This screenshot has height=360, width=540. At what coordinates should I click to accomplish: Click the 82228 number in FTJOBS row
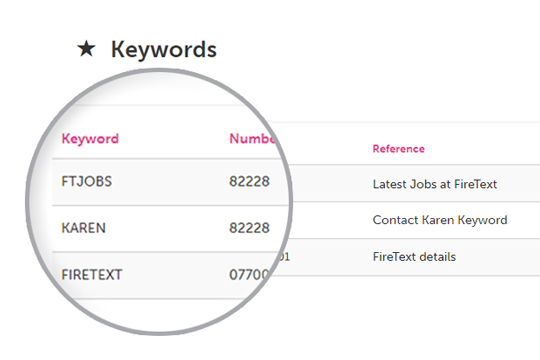(249, 181)
